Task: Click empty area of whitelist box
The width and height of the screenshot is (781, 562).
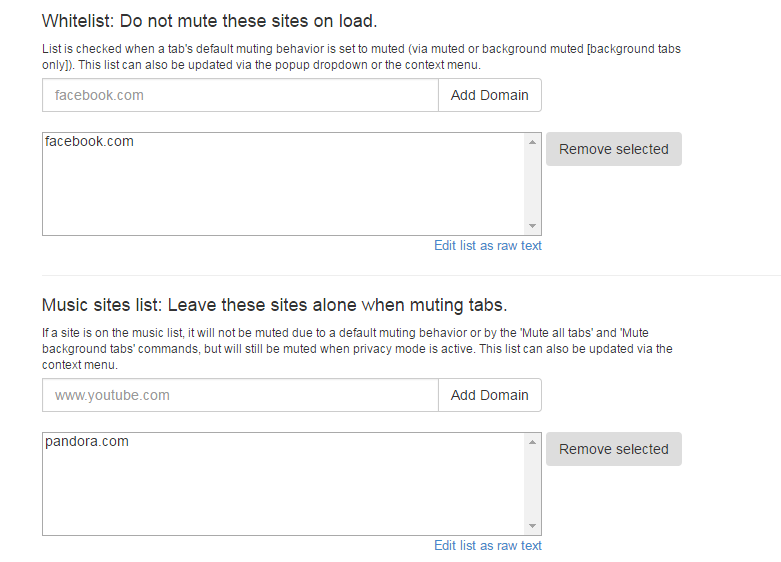Action: point(283,192)
